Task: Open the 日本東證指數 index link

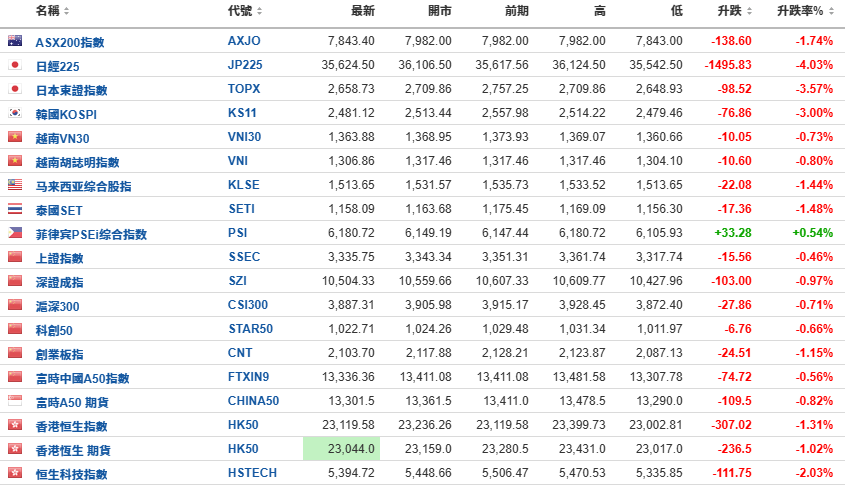Action: [x=71, y=90]
